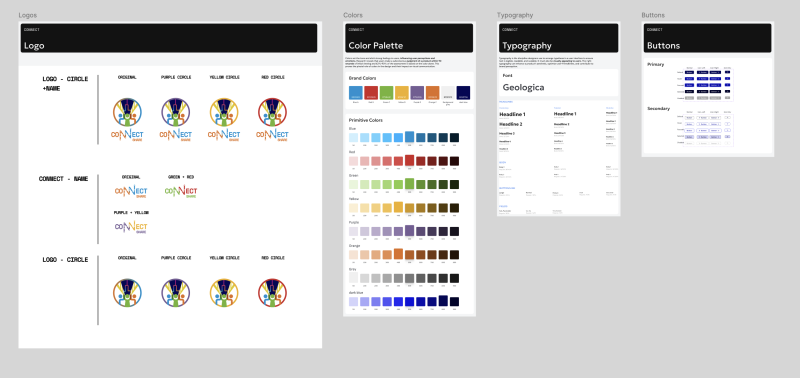This screenshot has height=378, width=800.
Task: Pick the light grey Brand Colors swatch
Action: (x=447, y=93)
